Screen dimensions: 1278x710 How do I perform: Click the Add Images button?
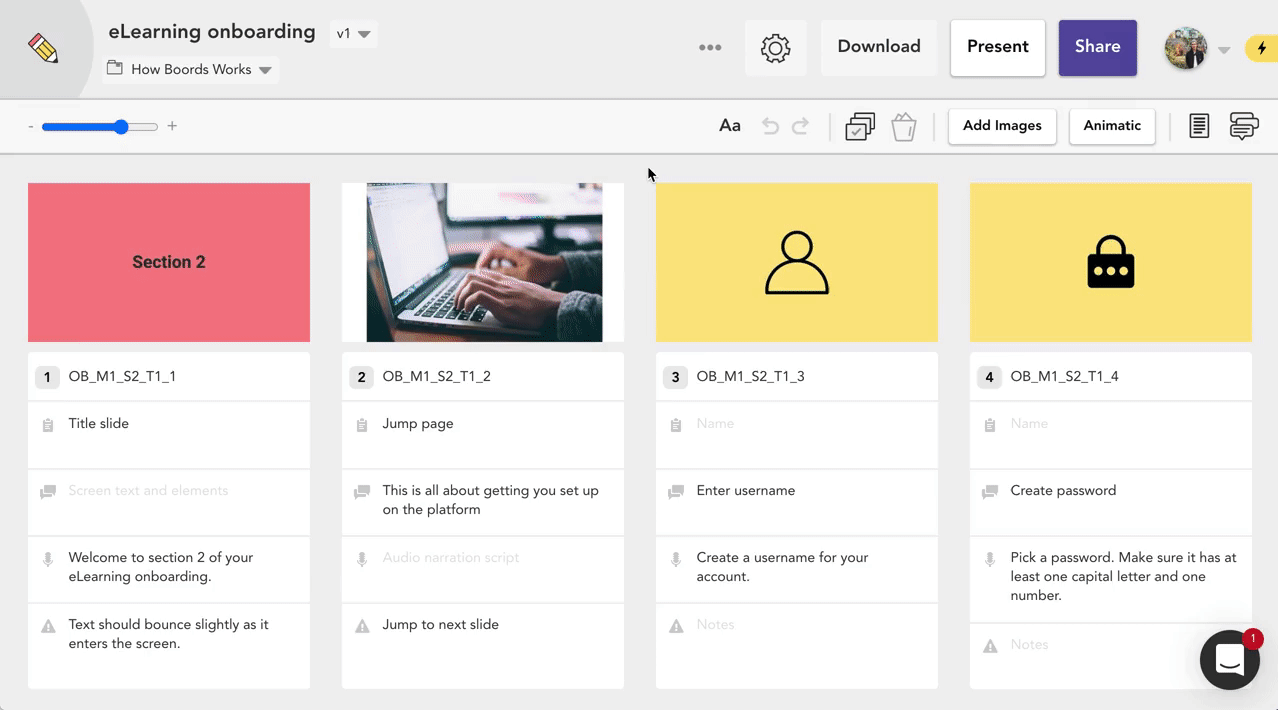pos(1001,126)
